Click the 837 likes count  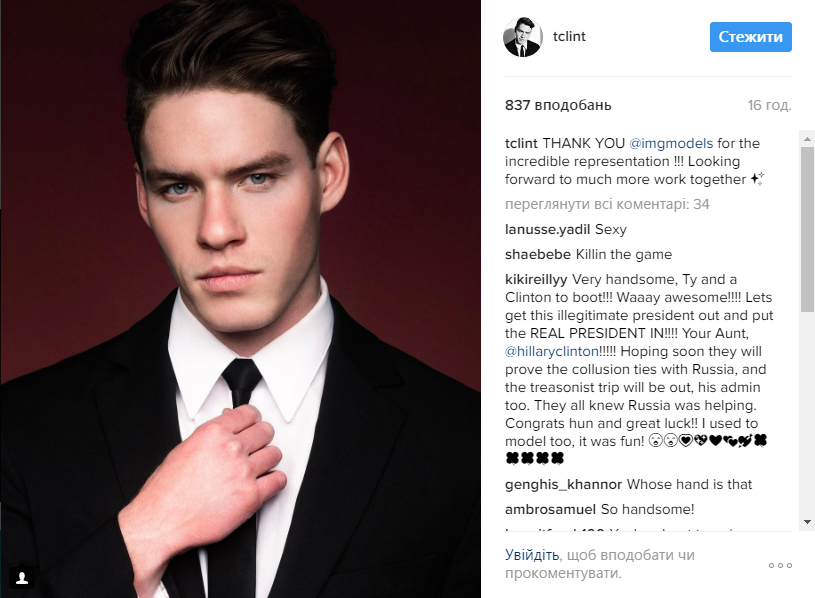coord(558,105)
